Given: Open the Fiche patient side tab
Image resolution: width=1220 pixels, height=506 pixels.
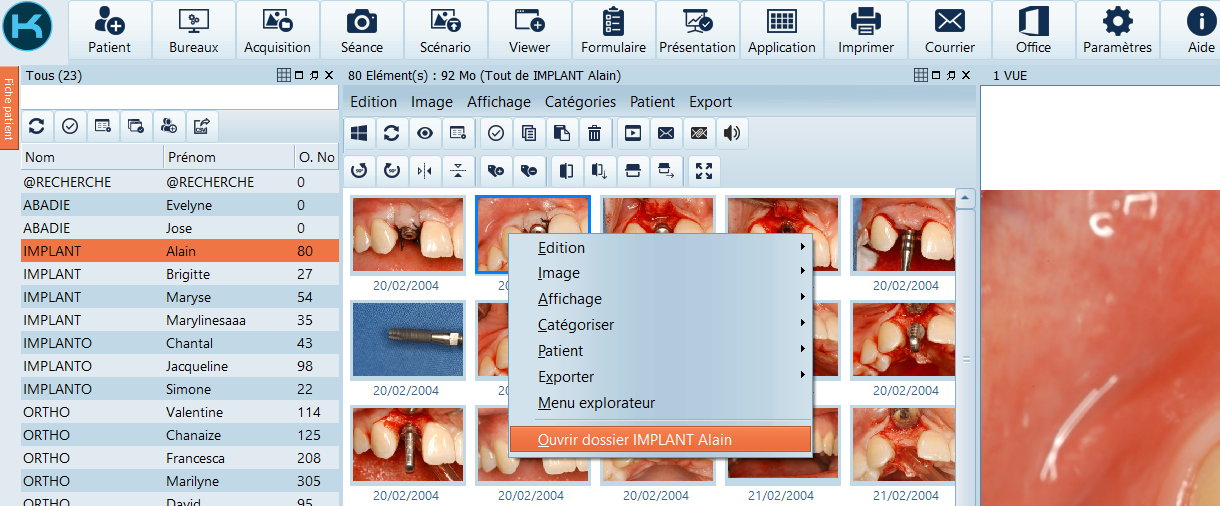Looking at the screenshot, I should click(9, 108).
